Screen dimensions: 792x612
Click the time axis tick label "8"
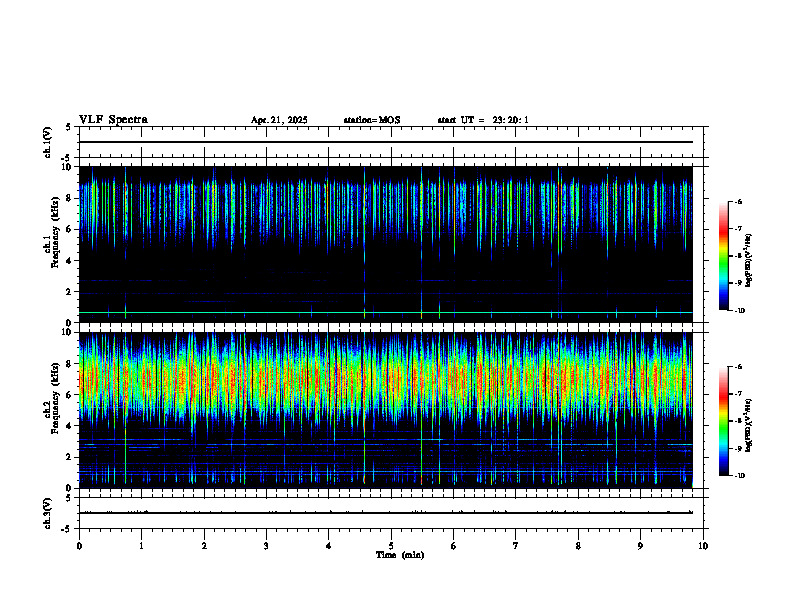[x=578, y=546]
